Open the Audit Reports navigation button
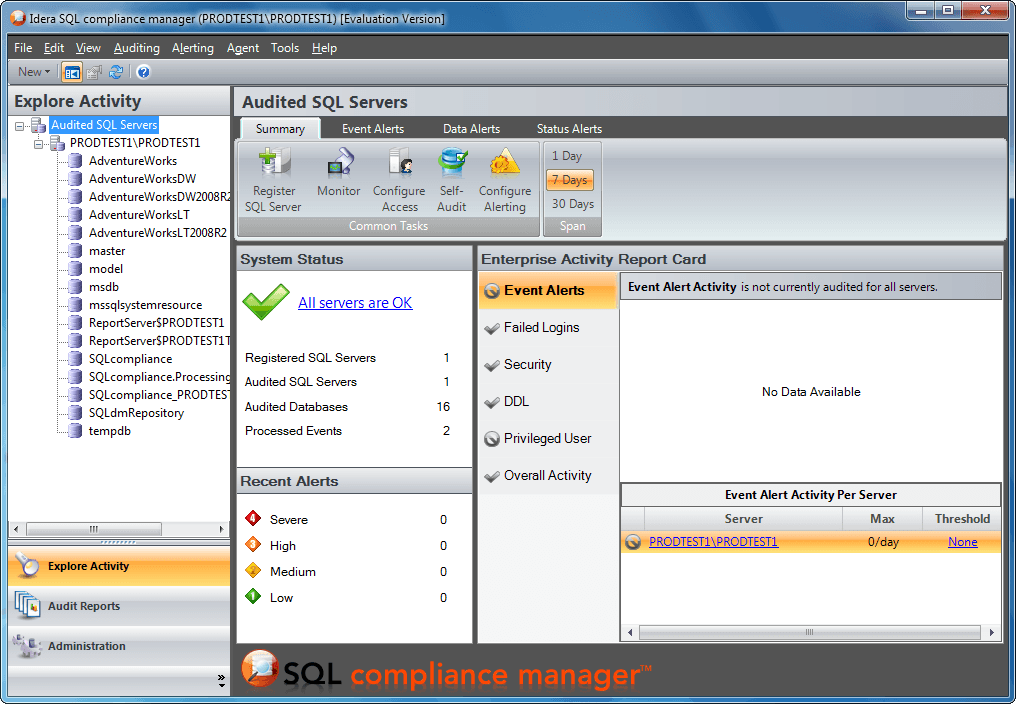The width and height of the screenshot is (1016, 704). [119, 606]
